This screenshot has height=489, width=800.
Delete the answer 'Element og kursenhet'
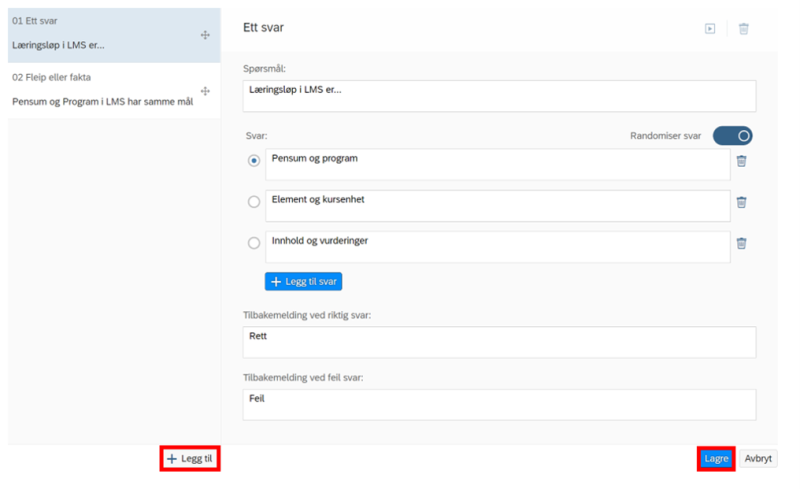[x=741, y=202]
